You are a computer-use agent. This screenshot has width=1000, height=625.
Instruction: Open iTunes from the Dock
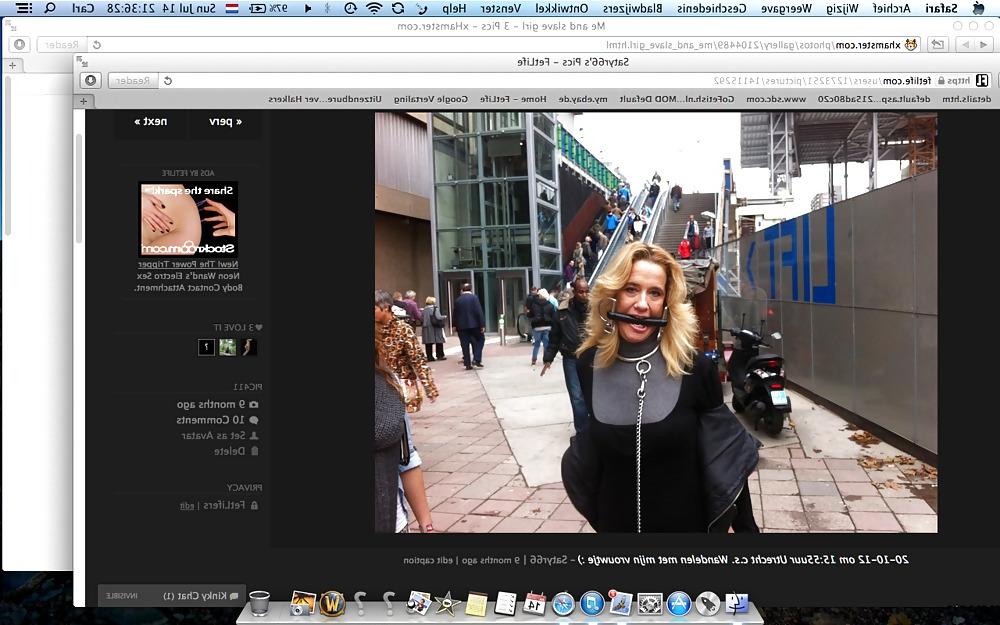(592, 603)
